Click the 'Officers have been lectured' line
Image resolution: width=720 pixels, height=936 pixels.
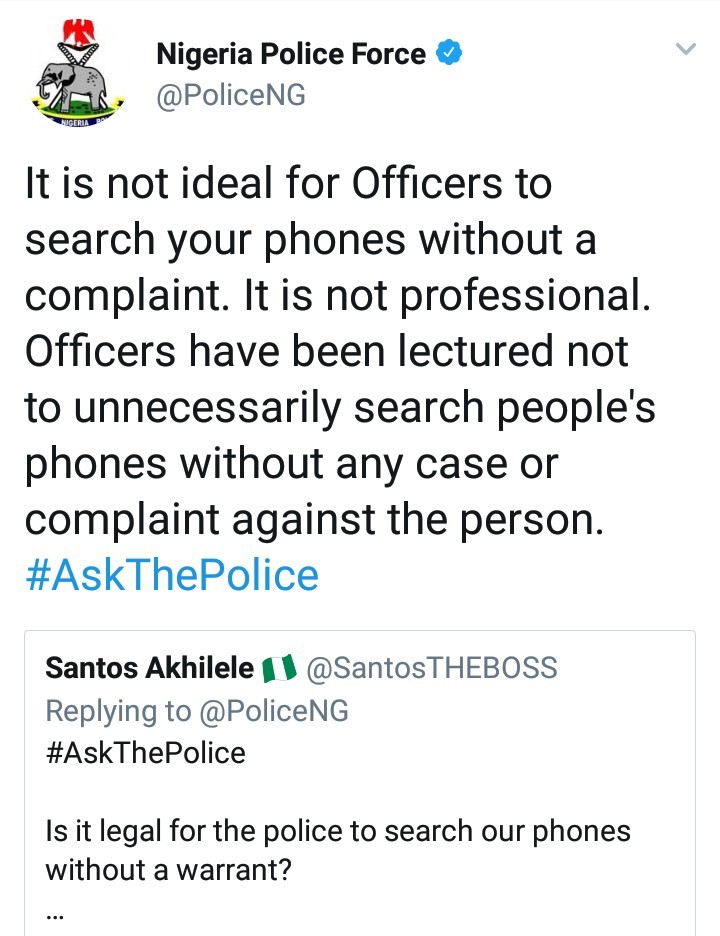point(327,350)
